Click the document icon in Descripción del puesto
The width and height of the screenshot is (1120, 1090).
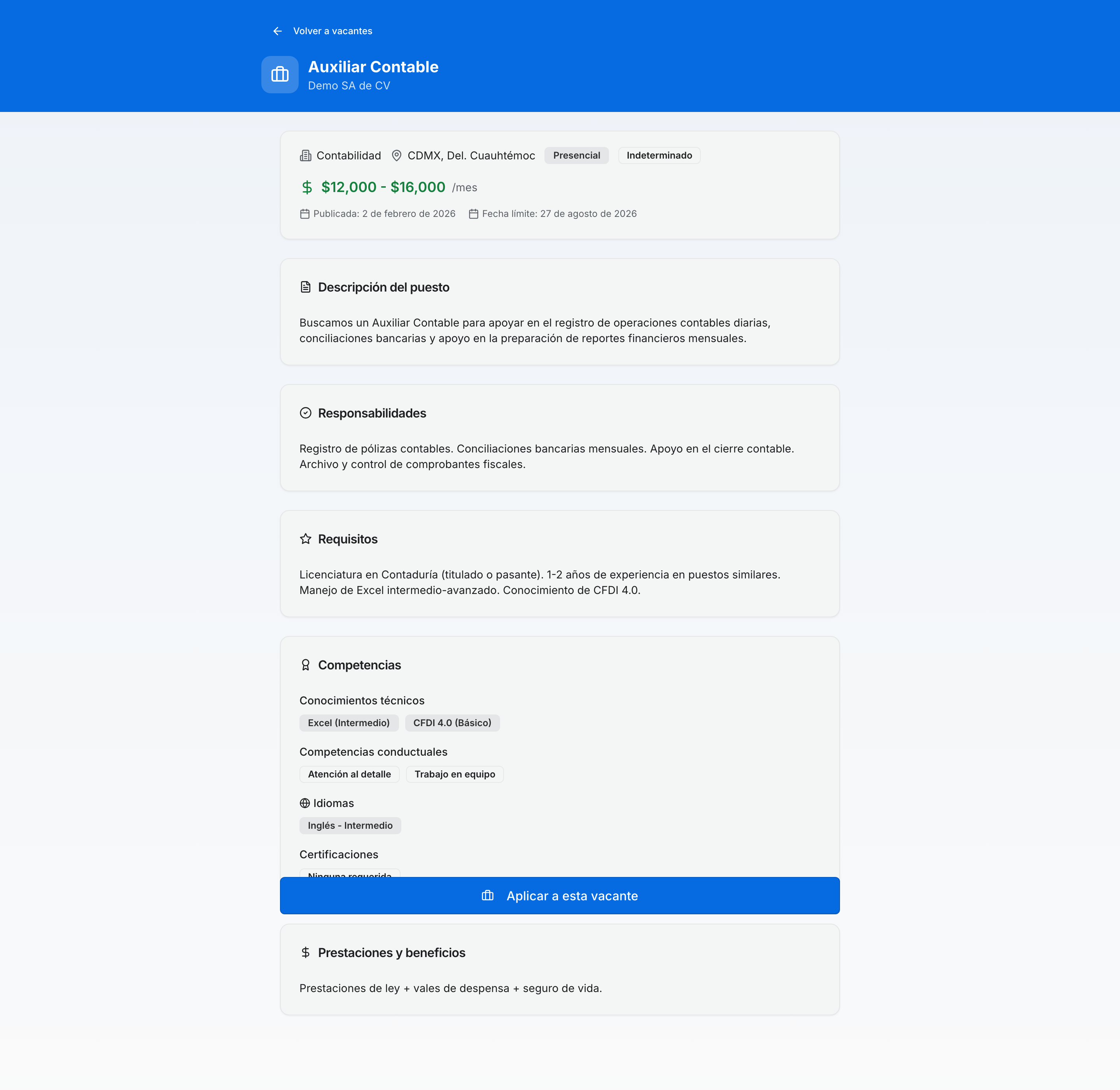(306, 287)
